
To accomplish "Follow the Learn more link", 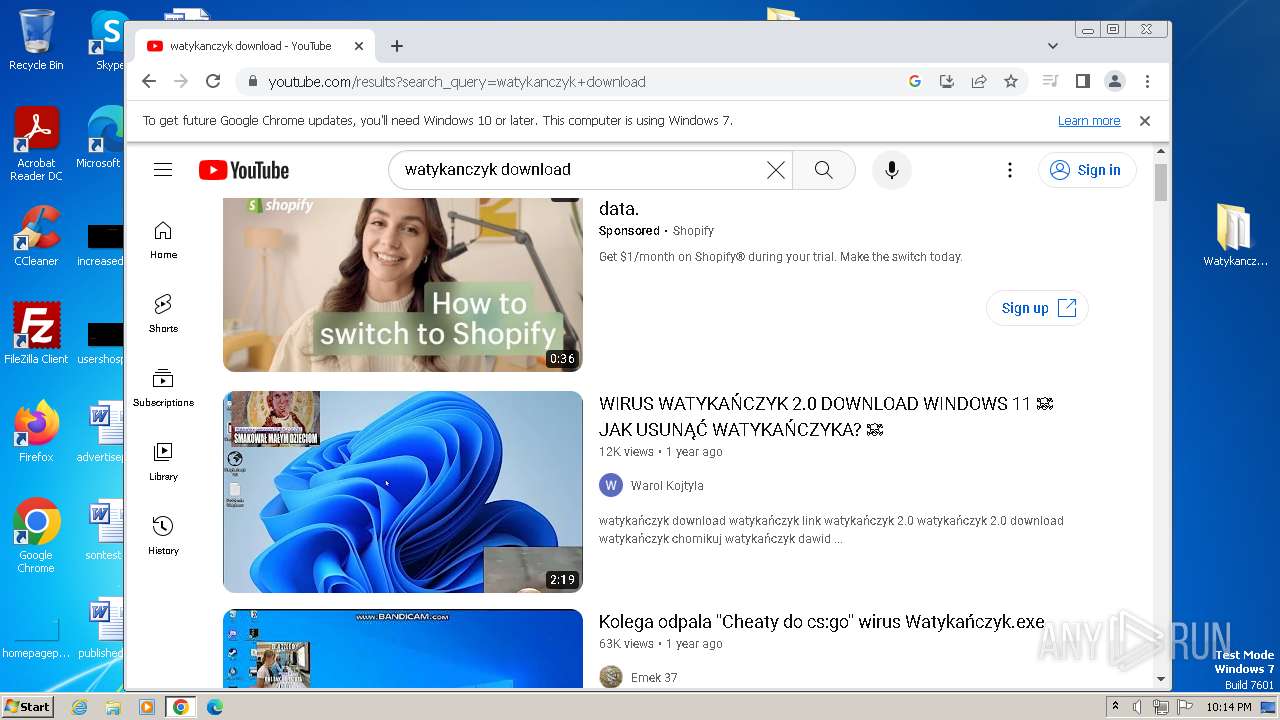I will point(1089,121).
